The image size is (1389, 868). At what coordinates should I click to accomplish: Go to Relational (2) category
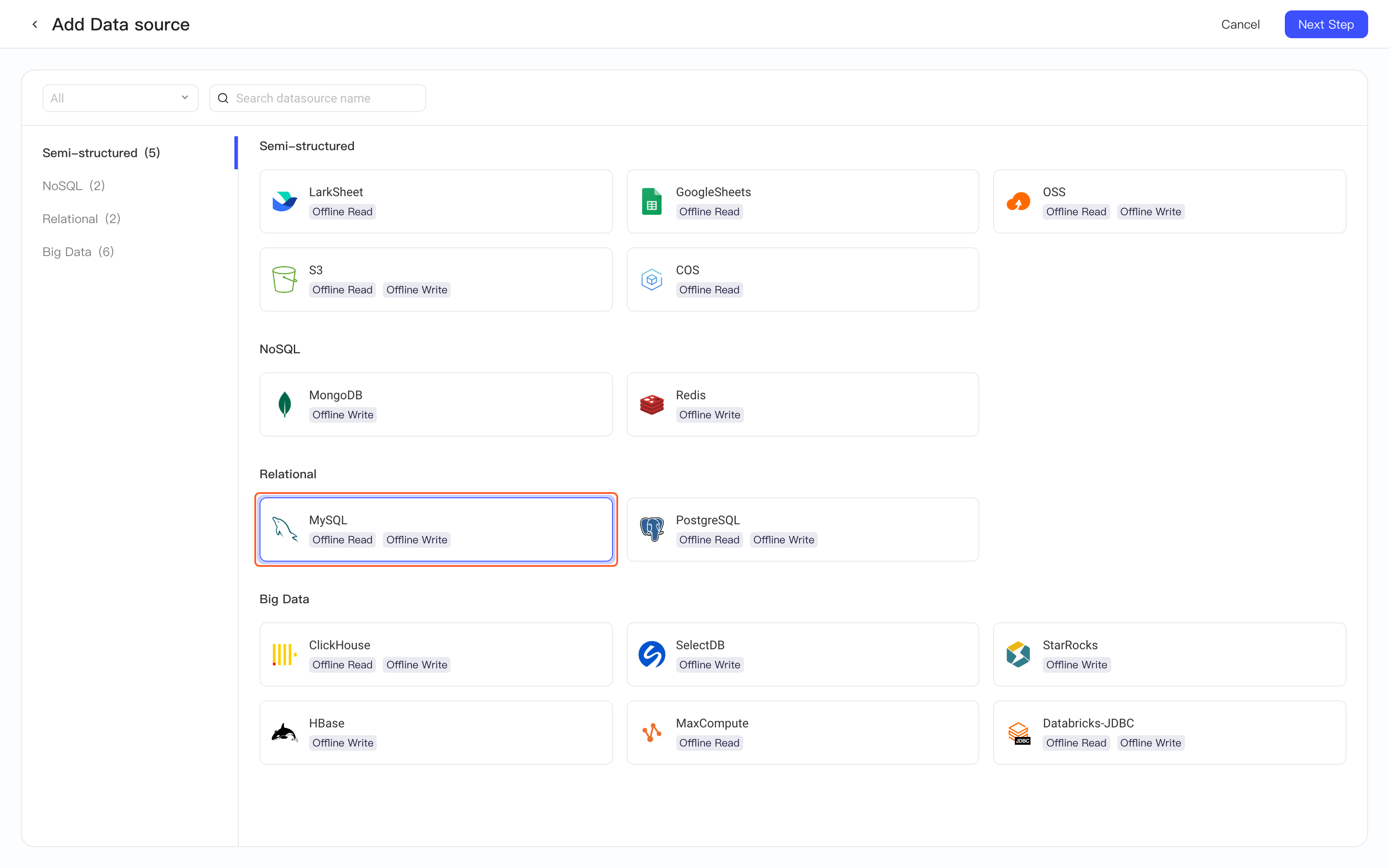tap(82, 219)
